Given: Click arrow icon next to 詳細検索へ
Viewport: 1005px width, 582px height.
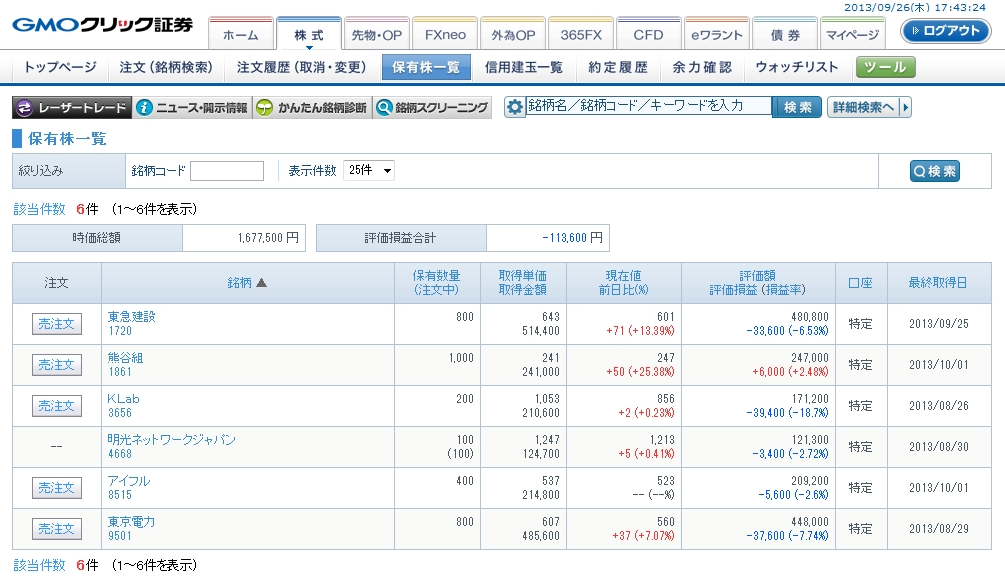Looking at the screenshot, I should [905, 107].
